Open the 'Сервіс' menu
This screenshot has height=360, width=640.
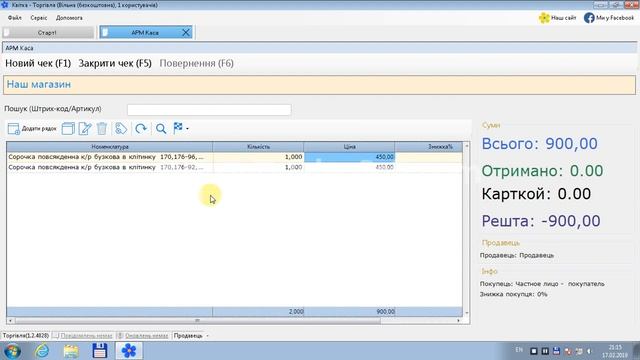click(x=39, y=18)
